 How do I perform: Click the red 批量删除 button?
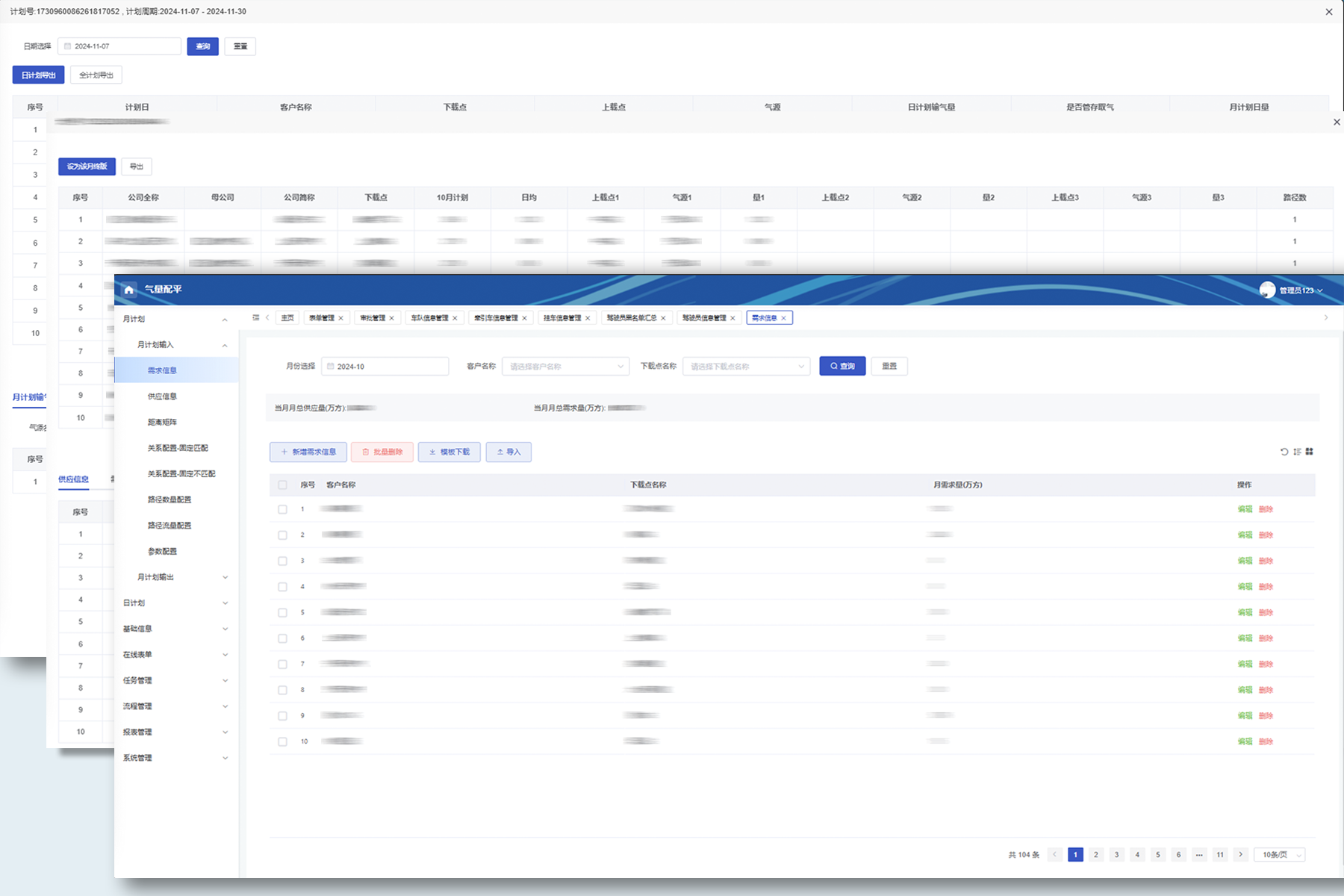point(382,452)
